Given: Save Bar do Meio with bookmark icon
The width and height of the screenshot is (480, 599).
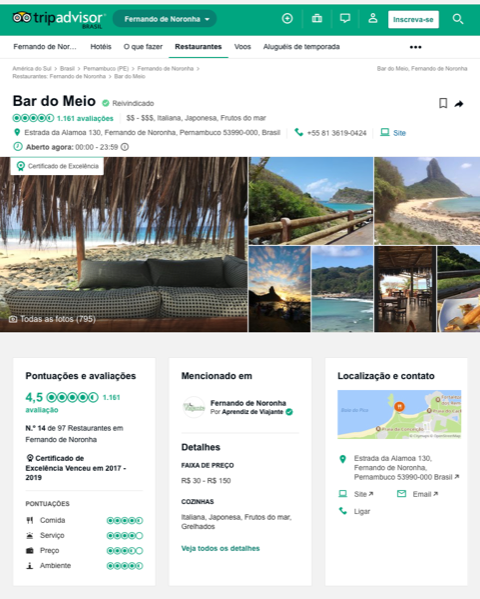Looking at the screenshot, I should click(x=443, y=103).
